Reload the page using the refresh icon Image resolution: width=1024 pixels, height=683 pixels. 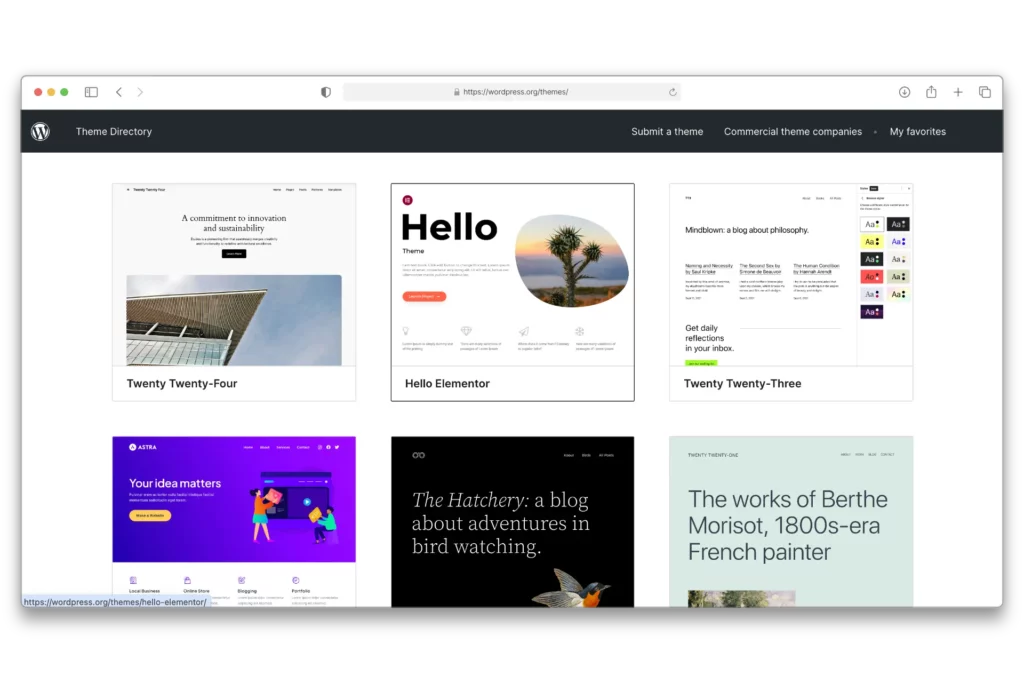672,92
